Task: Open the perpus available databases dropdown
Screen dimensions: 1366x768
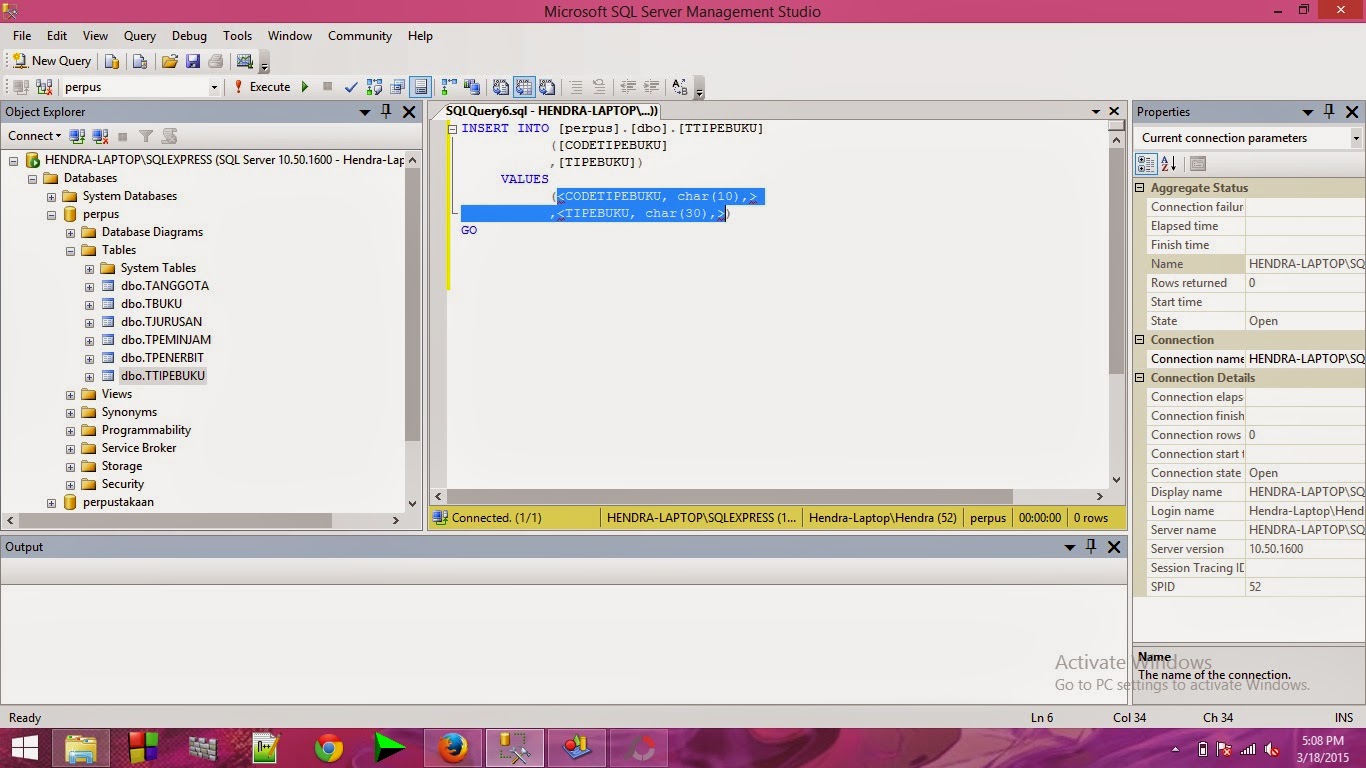Action: pyautogui.click(x=214, y=87)
